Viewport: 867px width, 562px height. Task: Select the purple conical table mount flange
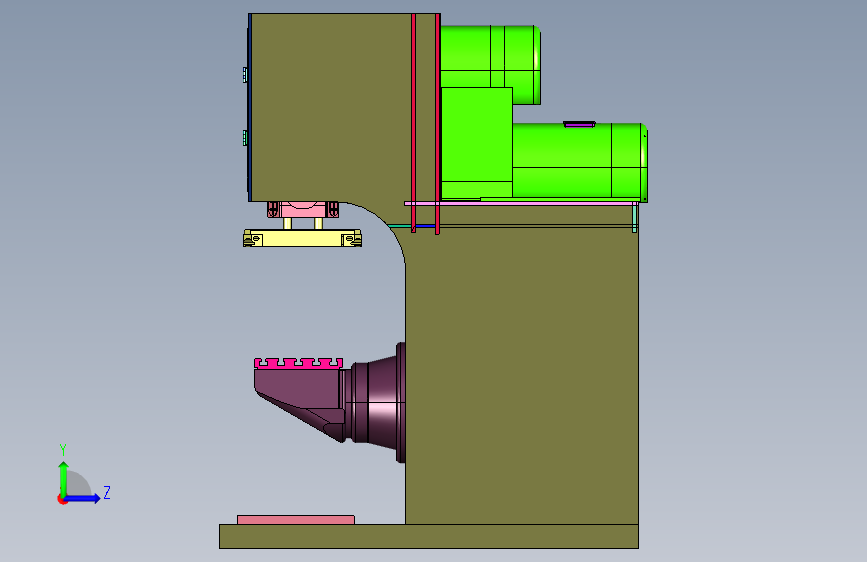click(379, 402)
